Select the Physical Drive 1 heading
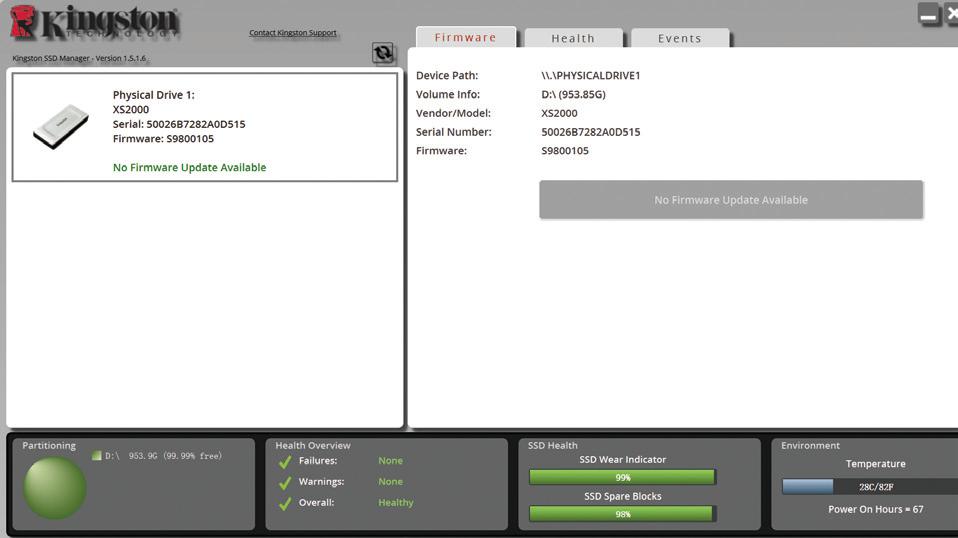The image size is (958, 538). coord(153,95)
